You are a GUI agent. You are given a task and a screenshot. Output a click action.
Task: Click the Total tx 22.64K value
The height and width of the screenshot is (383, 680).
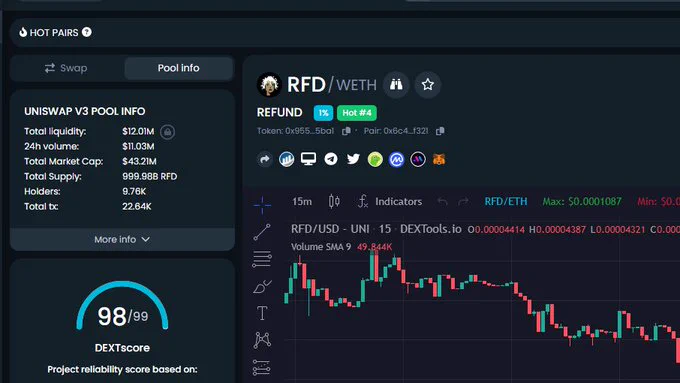137,206
